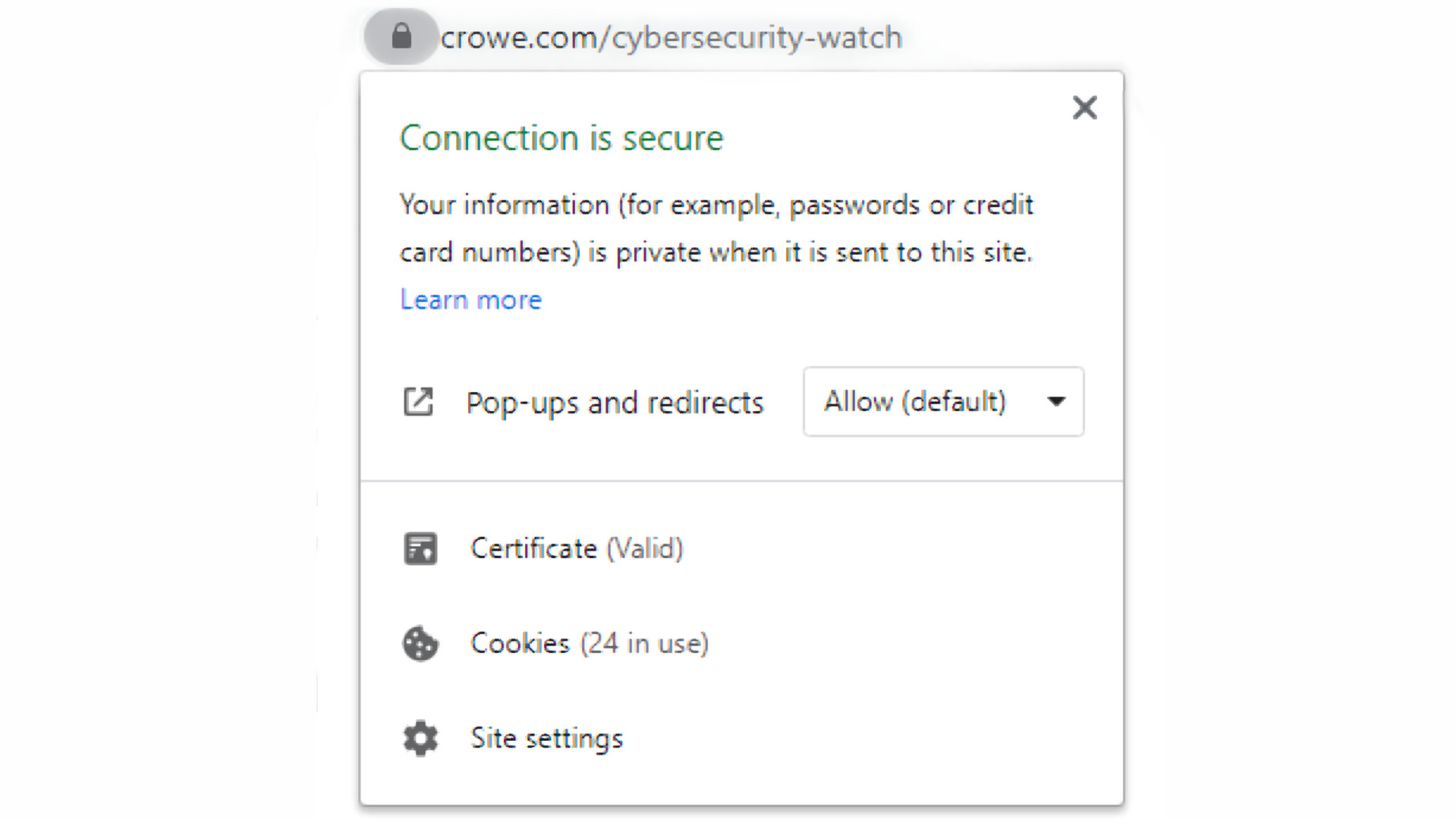The image size is (1456, 819).
Task: Click the certificate icon
Action: (420, 548)
